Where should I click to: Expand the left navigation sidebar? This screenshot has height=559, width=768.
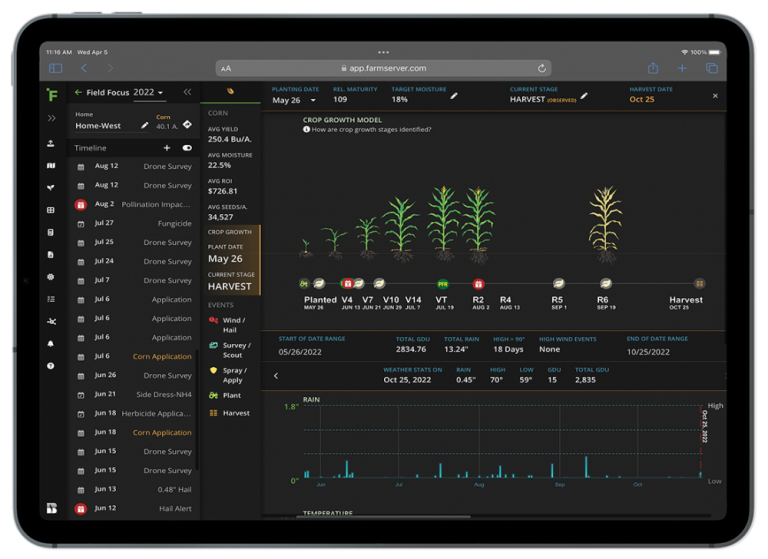(51, 118)
